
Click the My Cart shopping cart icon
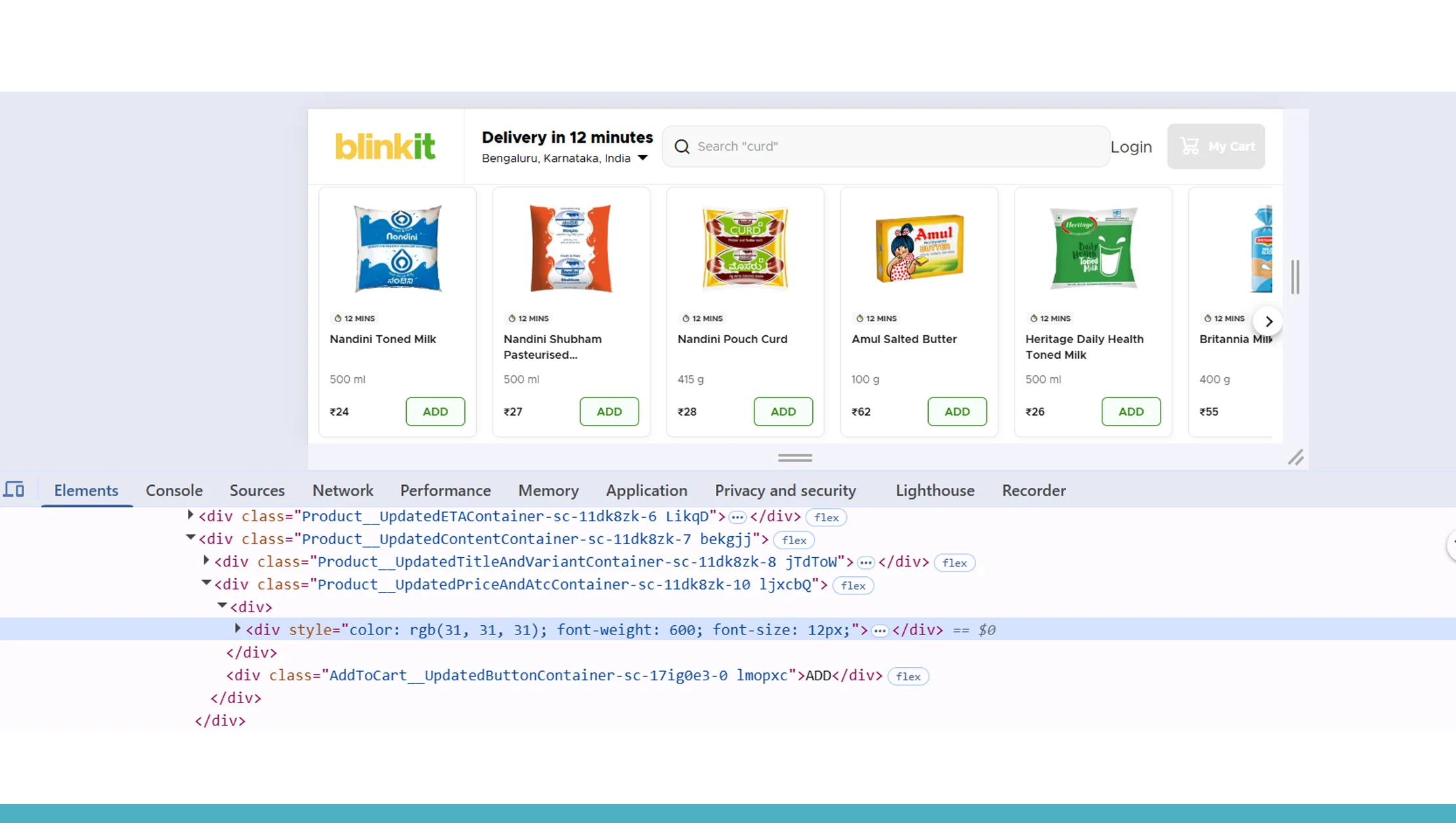click(1189, 146)
